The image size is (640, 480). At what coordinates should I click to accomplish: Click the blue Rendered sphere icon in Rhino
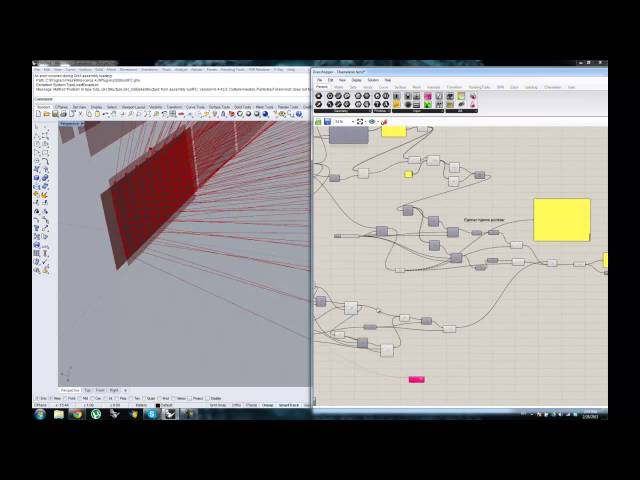[265, 114]
